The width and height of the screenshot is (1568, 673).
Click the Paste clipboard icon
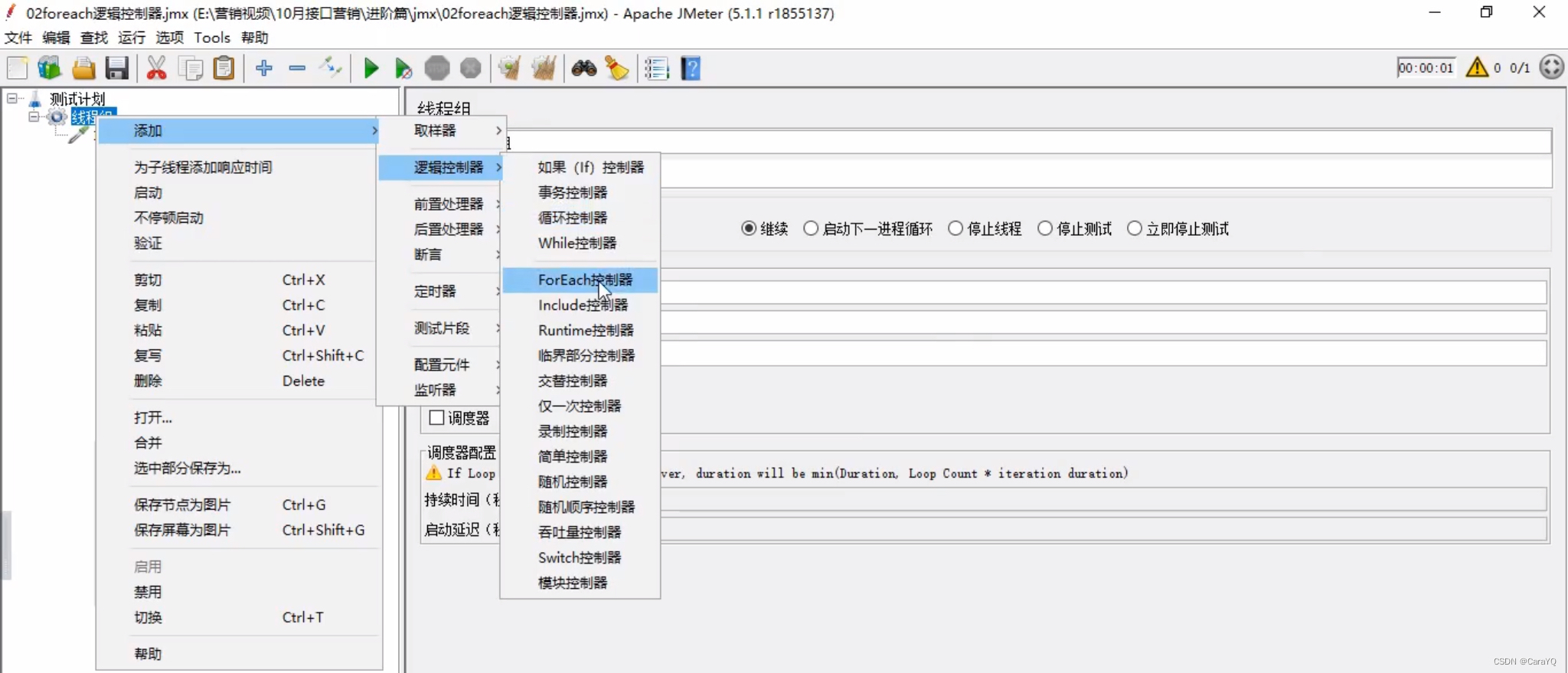point(224,68)
